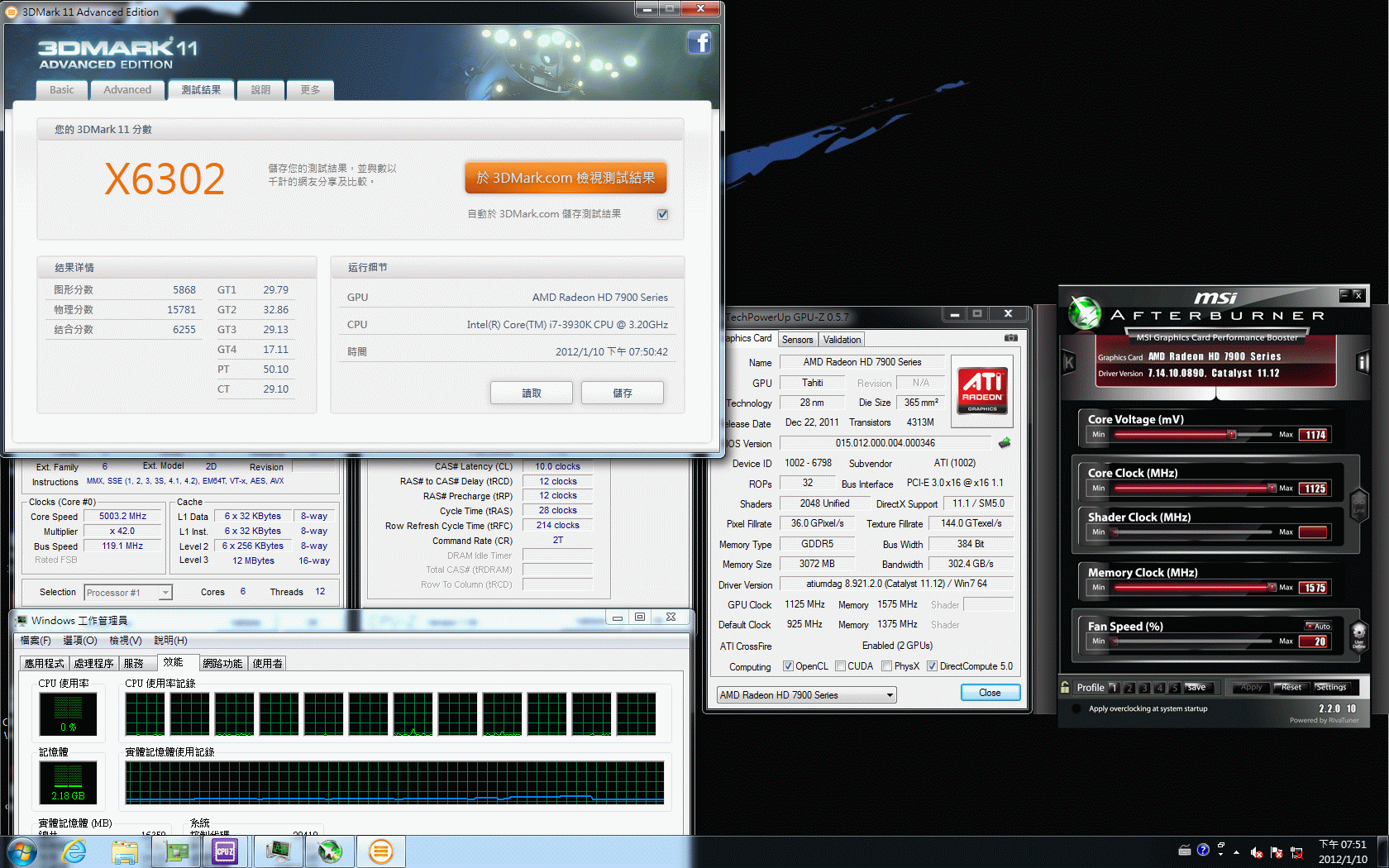Image resolution: width=1389 pixels, height=868 pixels.
Task: Click the orange 3DMark.com view results button
Action: click(x=566, y=178)
